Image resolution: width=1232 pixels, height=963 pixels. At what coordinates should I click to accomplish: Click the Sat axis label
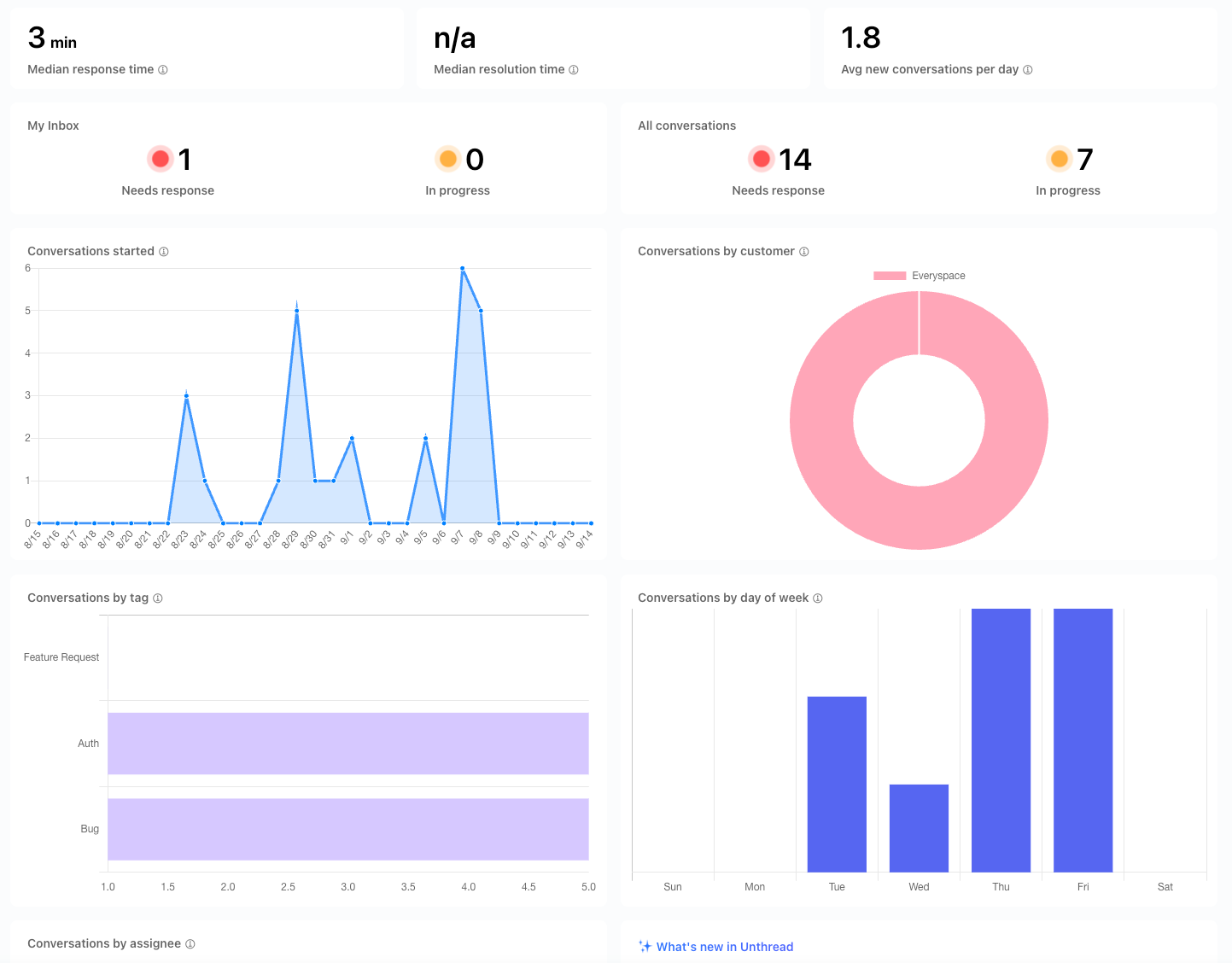[x=1165, y=887]
